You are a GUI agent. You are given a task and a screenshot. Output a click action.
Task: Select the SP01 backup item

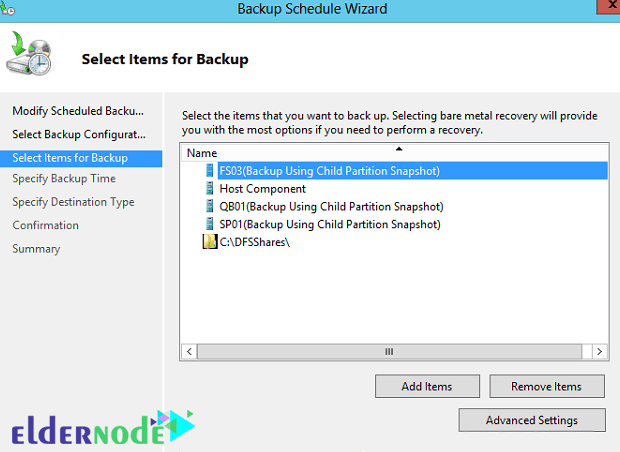click(x=330, y=224)
